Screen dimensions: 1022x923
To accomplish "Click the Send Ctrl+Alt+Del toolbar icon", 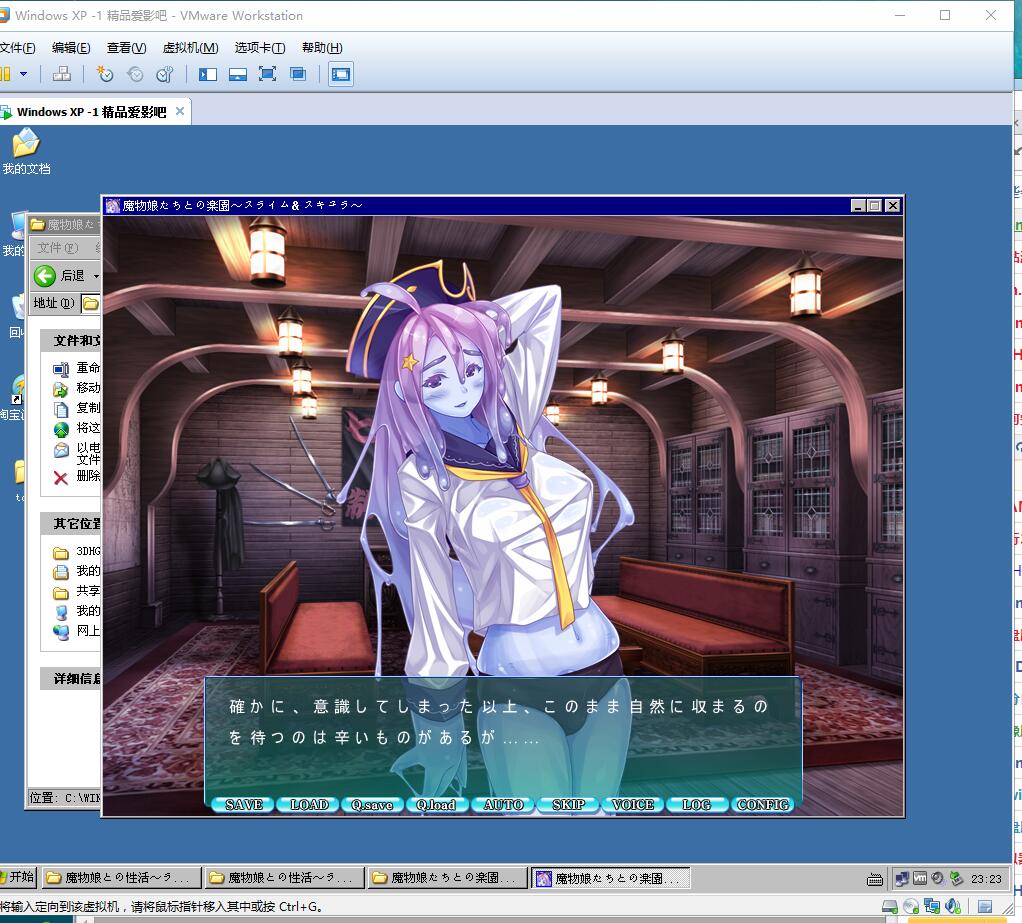I will click(62, 74).
